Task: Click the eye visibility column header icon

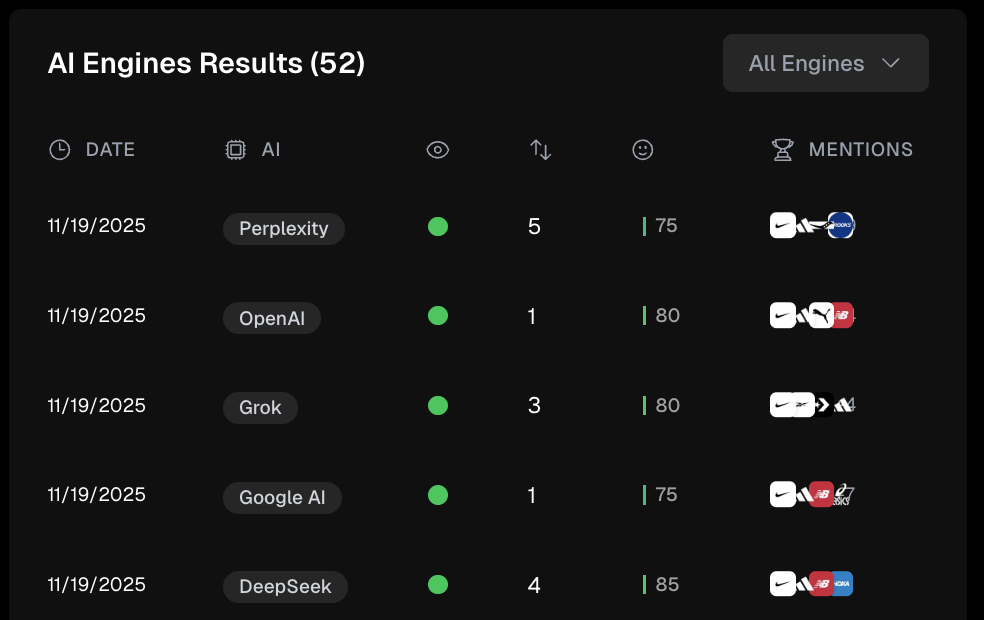Action: (x=437, y=150)
